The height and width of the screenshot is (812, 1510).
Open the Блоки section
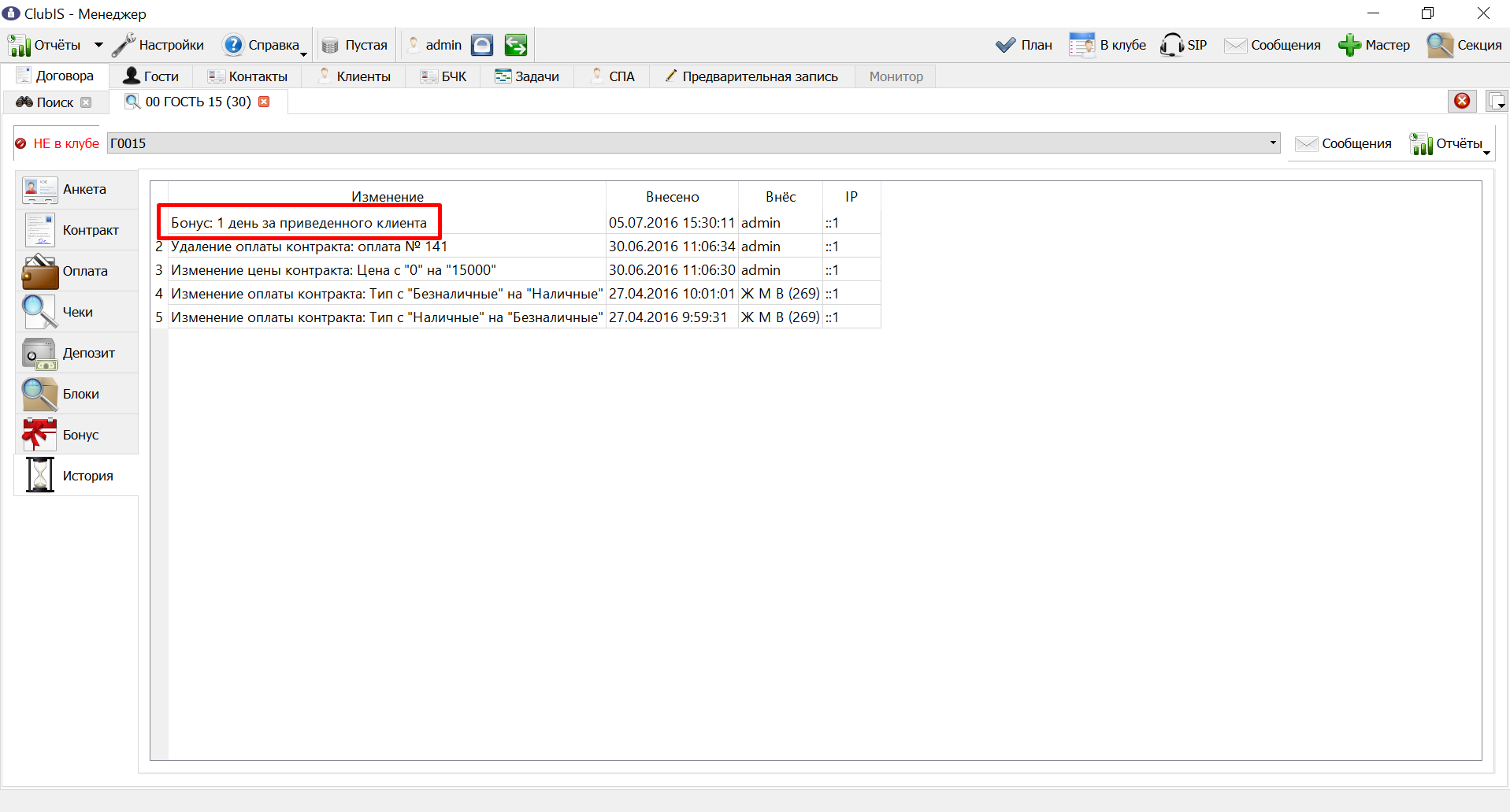(x=76, y=394)
